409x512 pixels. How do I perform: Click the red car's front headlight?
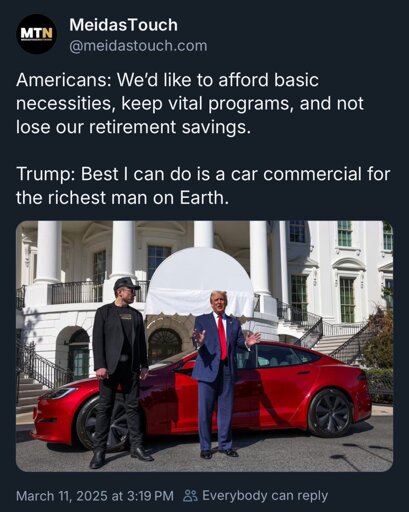pyautogui.click(x=59, y=393)
